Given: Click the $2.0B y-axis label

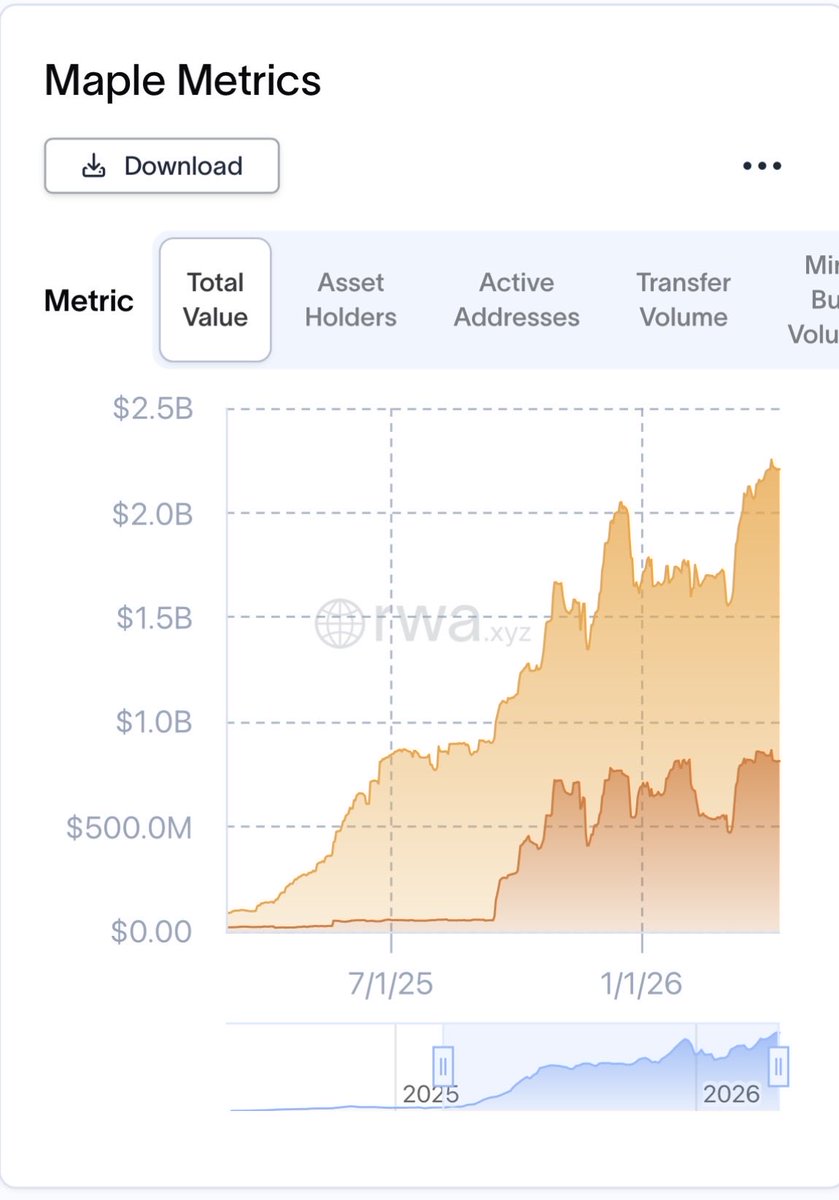Looking at the screenshot, I should coord(154,514).
